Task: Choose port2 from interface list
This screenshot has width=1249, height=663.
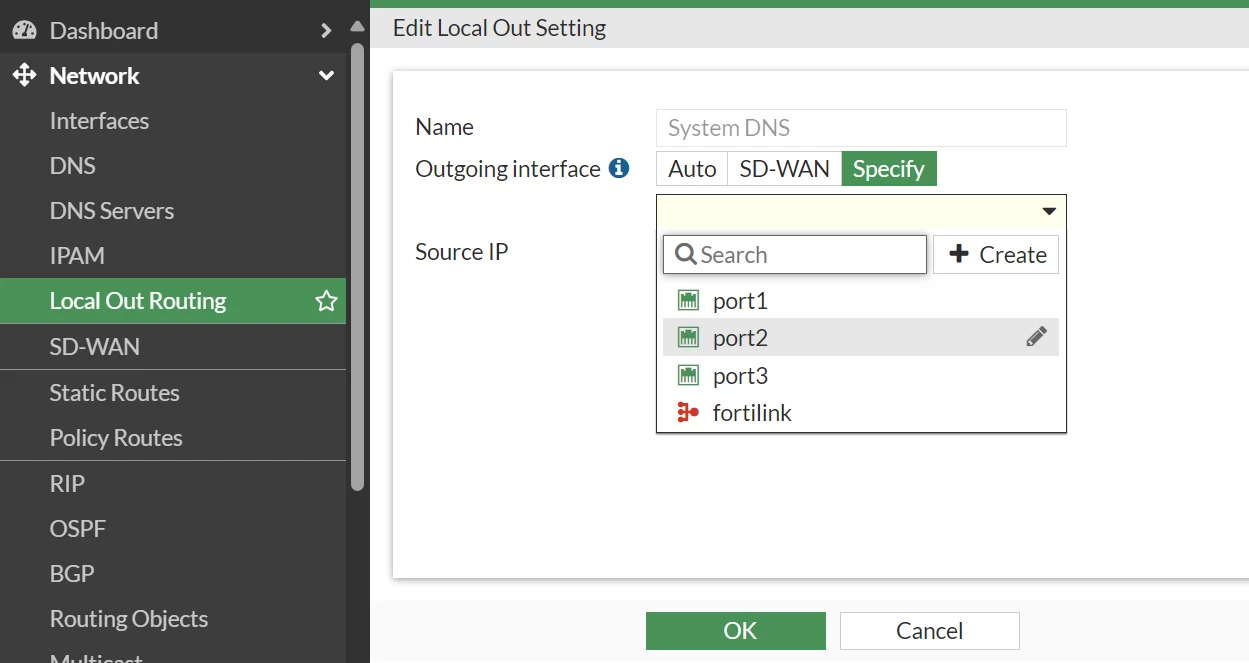Action: point(861,338)
